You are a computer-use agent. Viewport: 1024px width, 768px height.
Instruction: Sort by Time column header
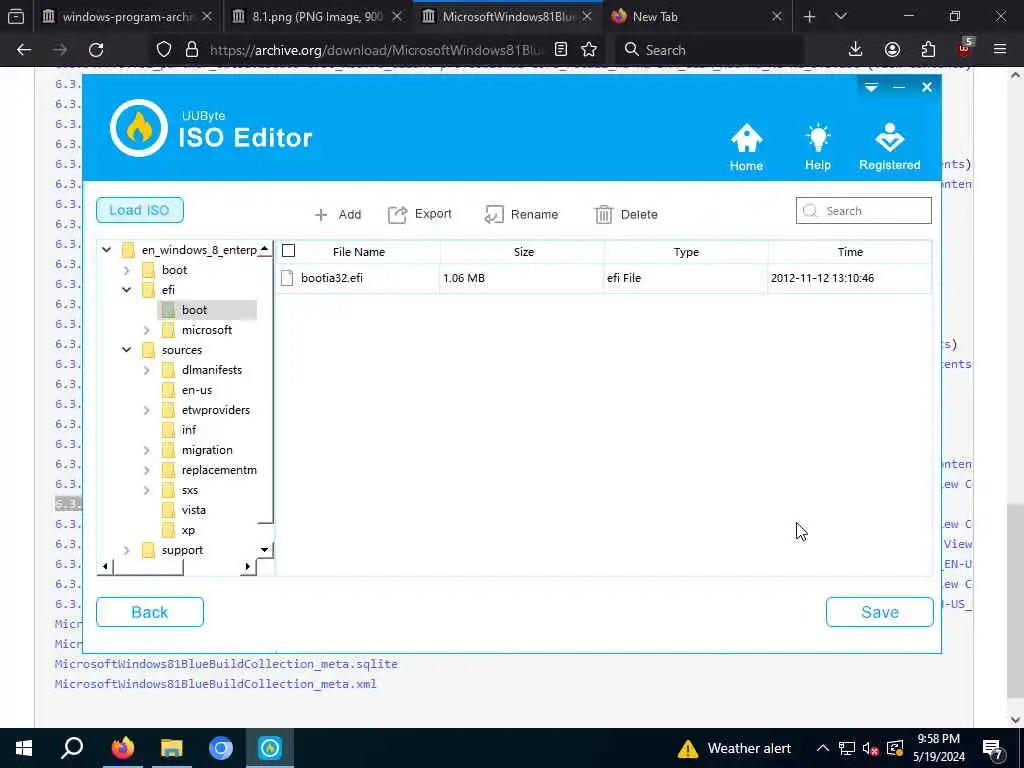click(850, 252)
